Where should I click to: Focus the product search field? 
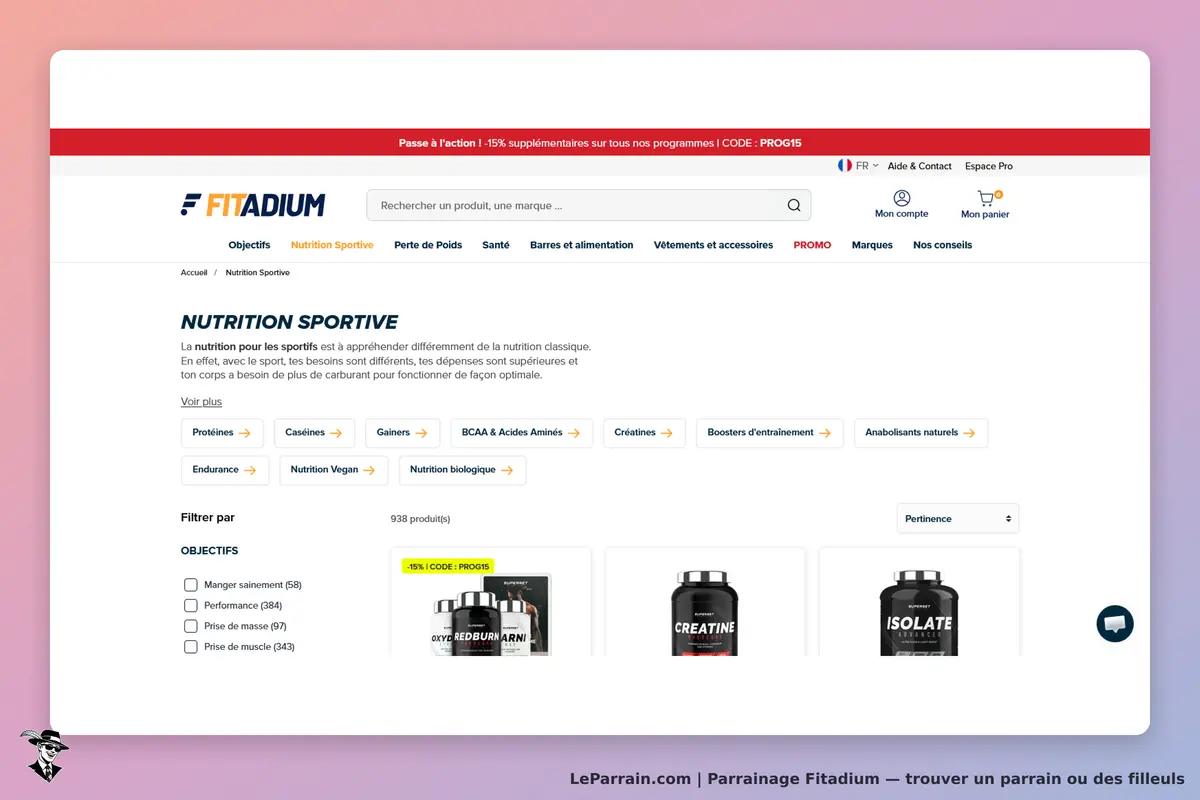tap(589, 205)
